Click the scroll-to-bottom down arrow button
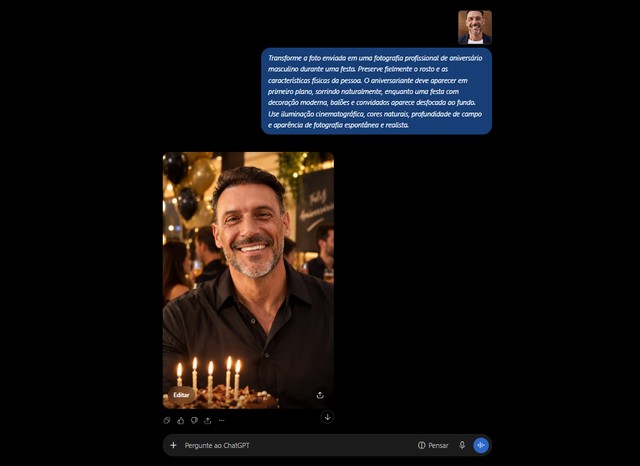This screenshot has height=466, width=640. [327, 417]
